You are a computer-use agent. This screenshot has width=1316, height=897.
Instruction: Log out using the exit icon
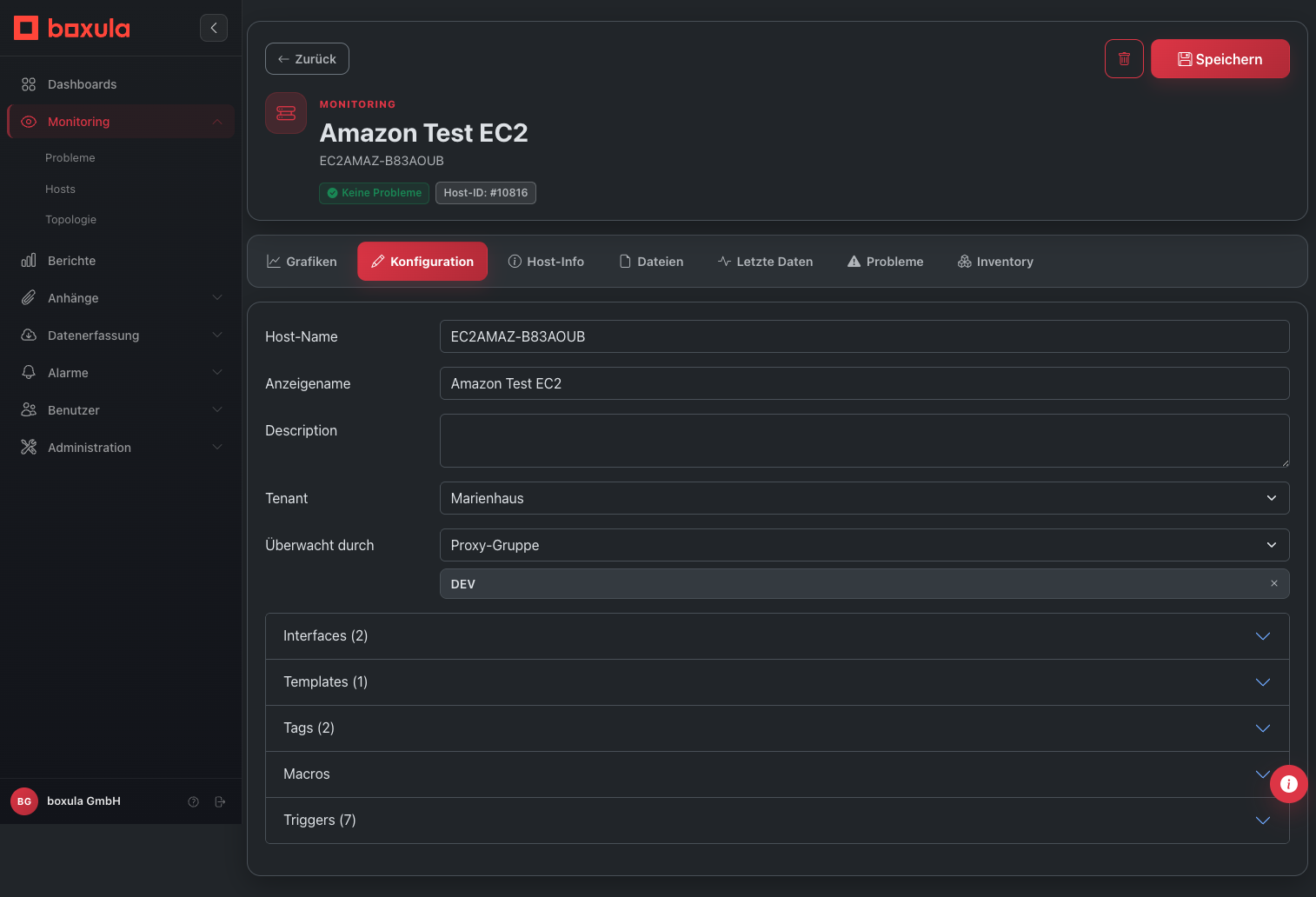220,801
